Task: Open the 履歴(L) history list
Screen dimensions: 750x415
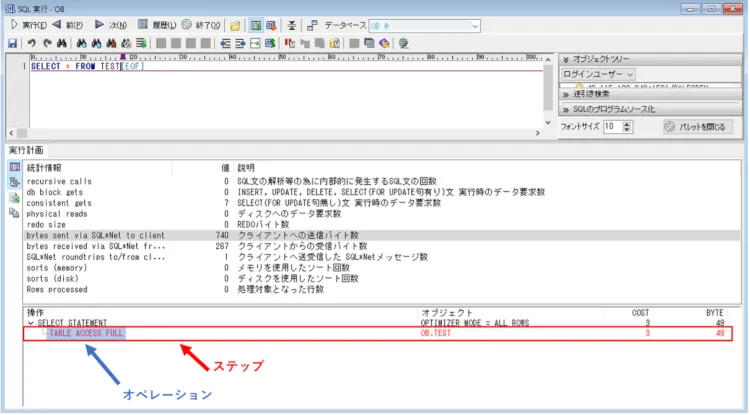Action: tap(157, 25)
